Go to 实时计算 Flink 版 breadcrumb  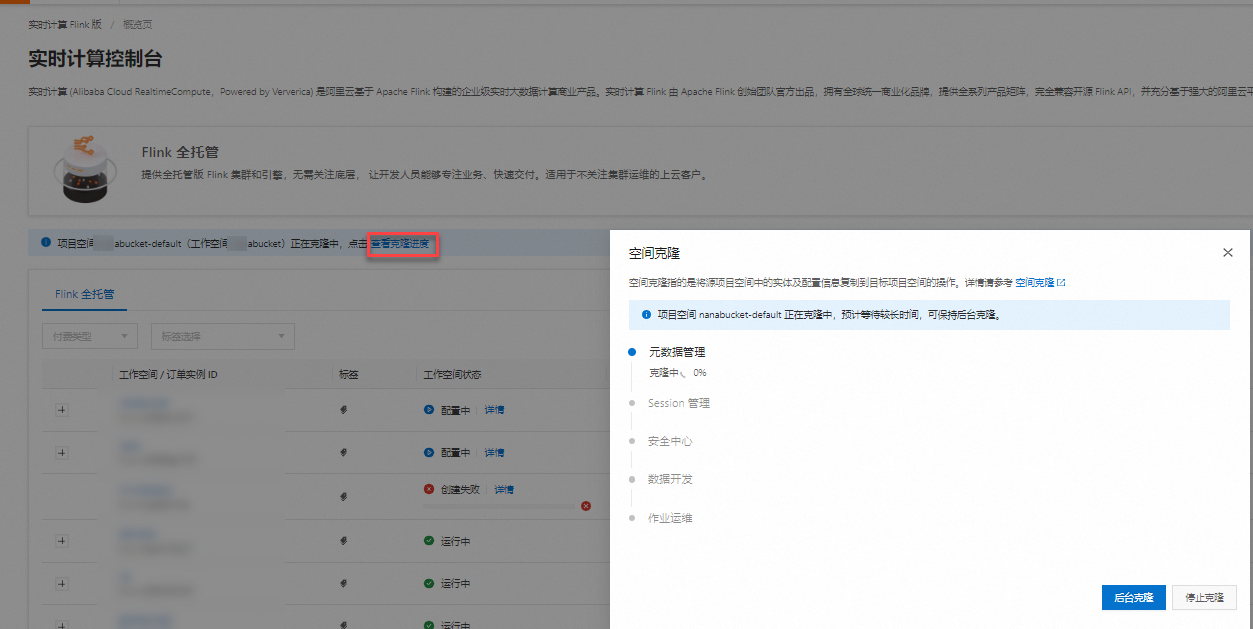coord(65,24)
